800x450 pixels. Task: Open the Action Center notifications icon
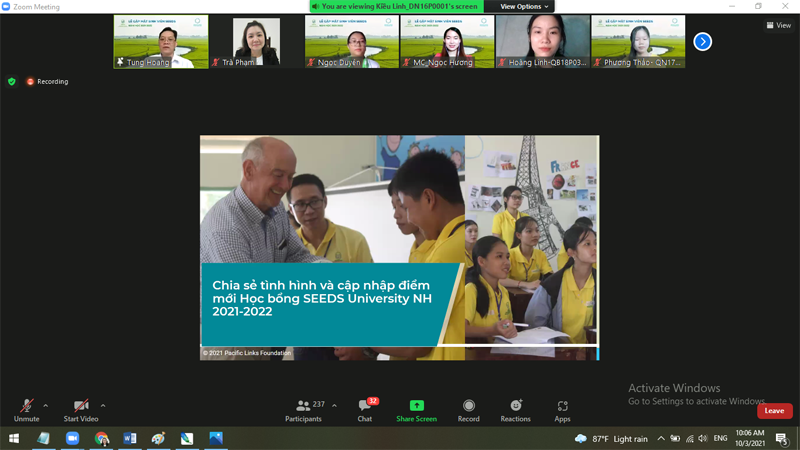782,438
